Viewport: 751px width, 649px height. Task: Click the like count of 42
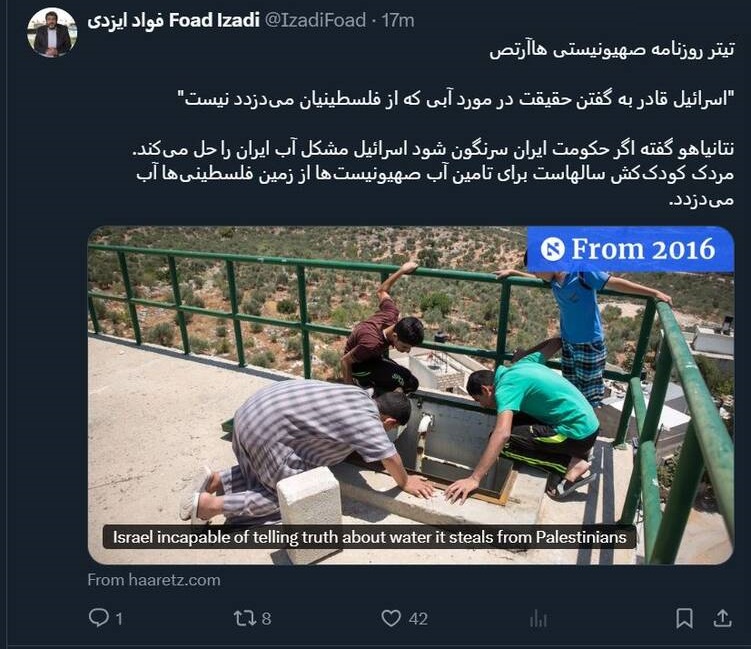click(418, 619)
